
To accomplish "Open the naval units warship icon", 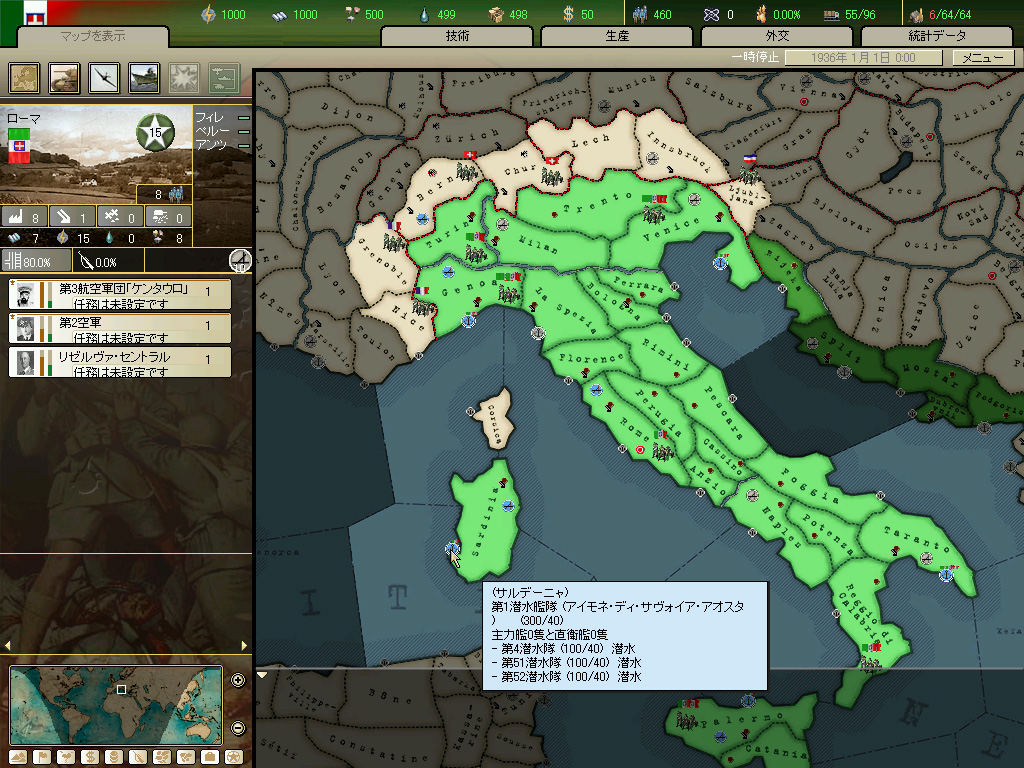I will 144,78.
